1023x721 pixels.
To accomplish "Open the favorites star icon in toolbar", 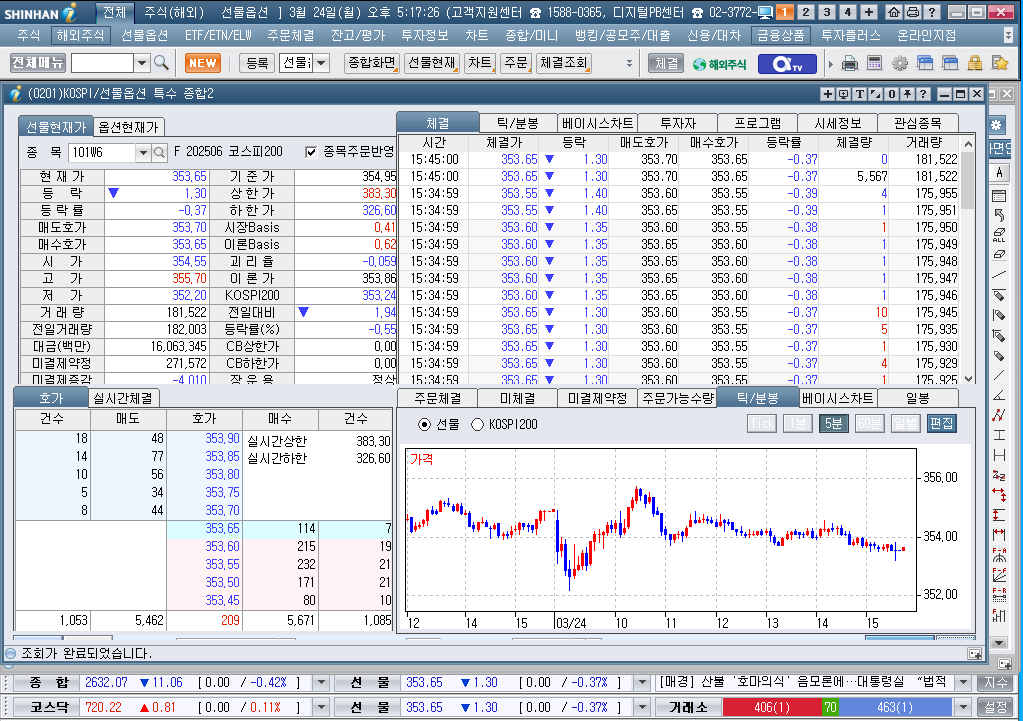I will [x=1000, y=63].
